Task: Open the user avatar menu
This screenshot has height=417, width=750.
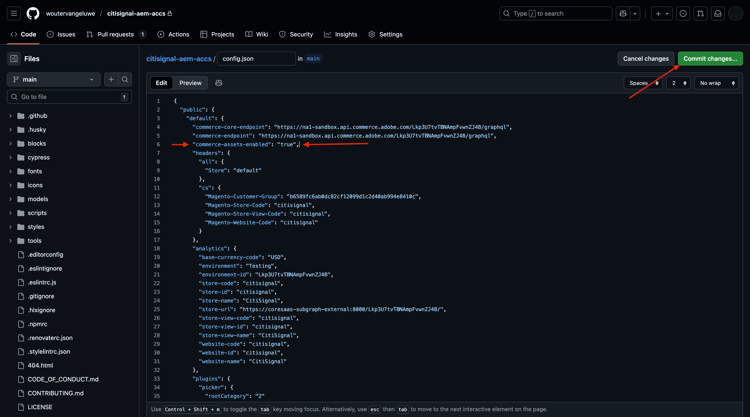Action: point(735,13)
